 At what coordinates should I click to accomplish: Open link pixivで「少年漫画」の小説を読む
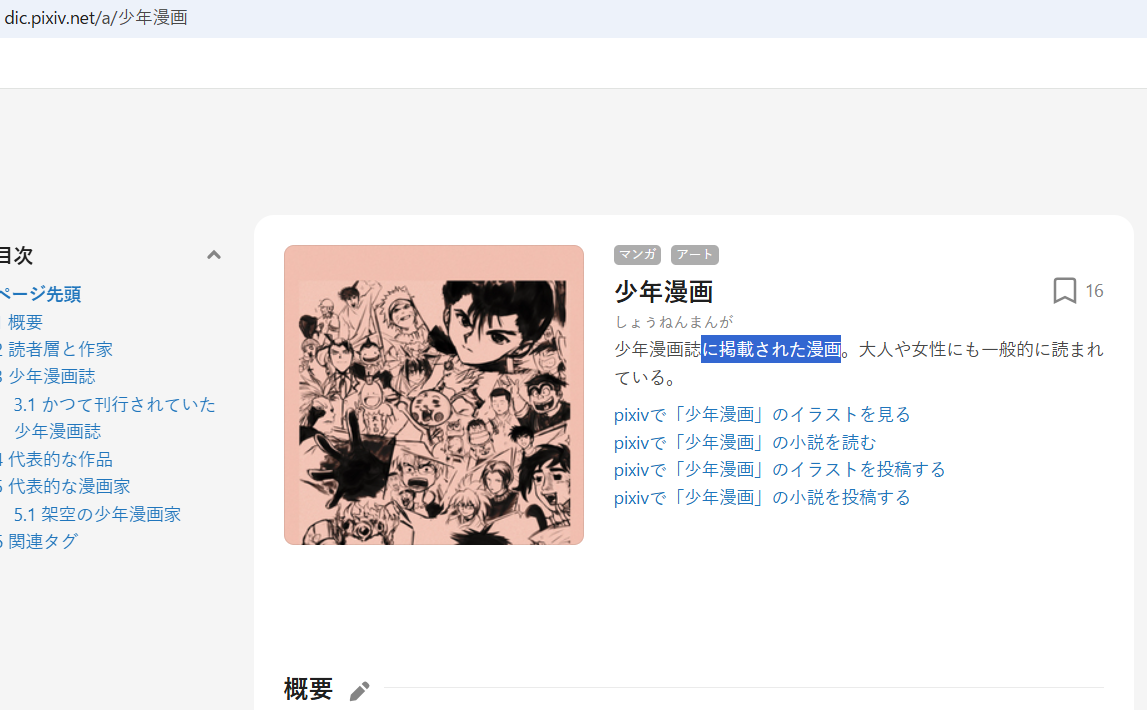coord(745,442)
